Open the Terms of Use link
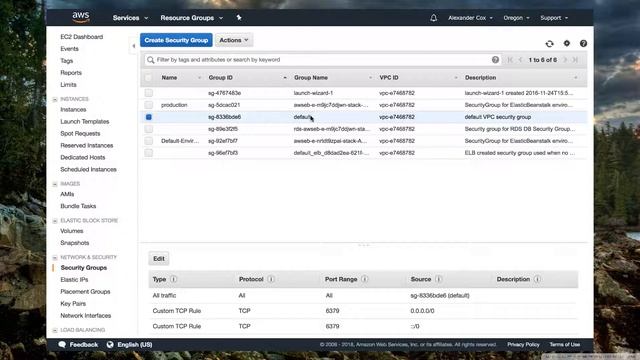Image resolution: width=640 pixels, height=360 pixels. click(564, 344)
